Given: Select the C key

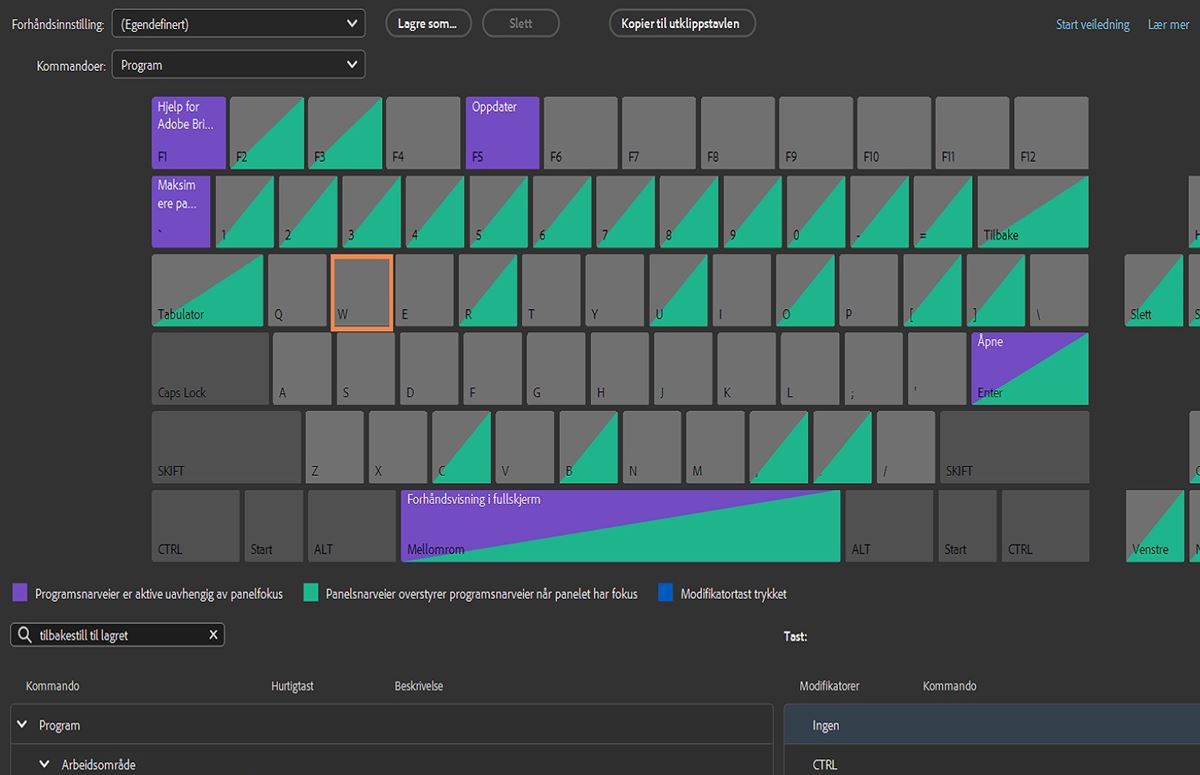Looking at the screenshot, I should pos(461,447).
